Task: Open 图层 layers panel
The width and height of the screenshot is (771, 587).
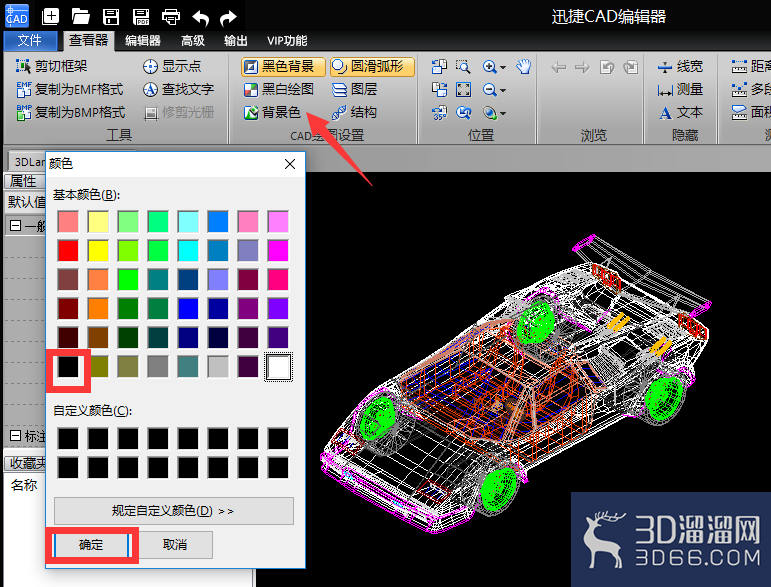Action: pyautogui.click(x=355, y=89)
